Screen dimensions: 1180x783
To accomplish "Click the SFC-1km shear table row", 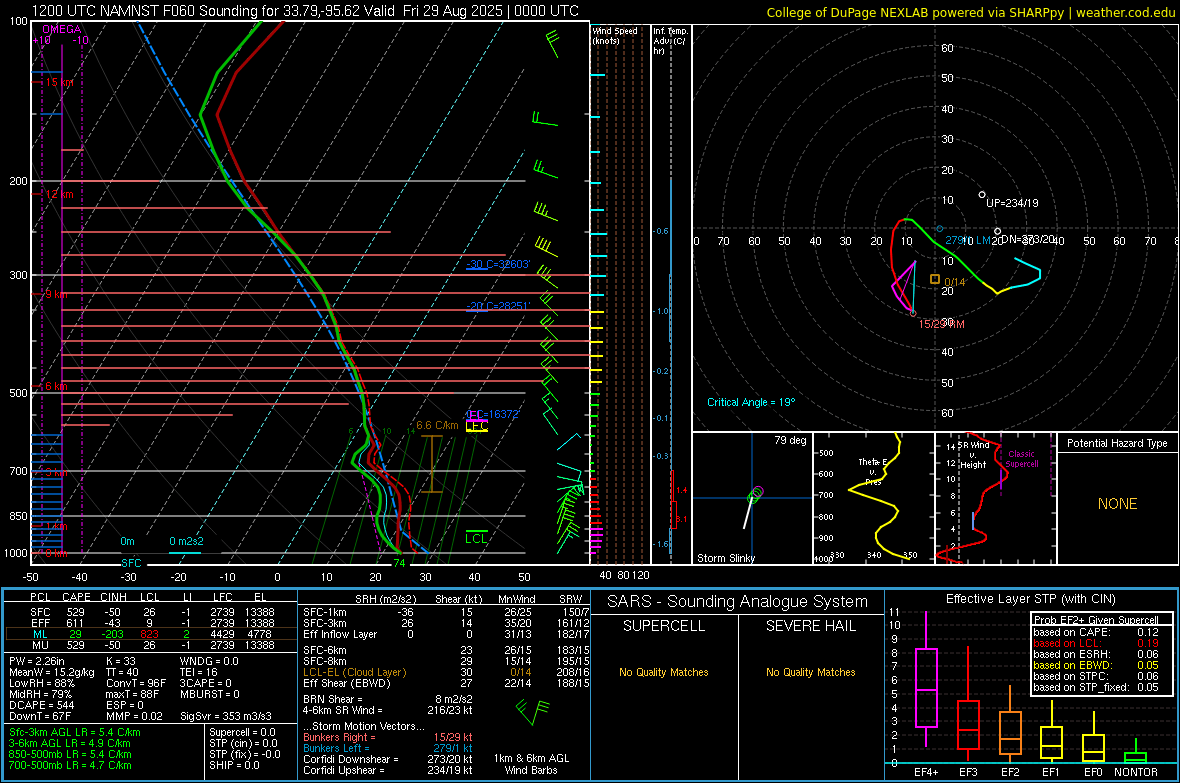I will click(447, 612).
